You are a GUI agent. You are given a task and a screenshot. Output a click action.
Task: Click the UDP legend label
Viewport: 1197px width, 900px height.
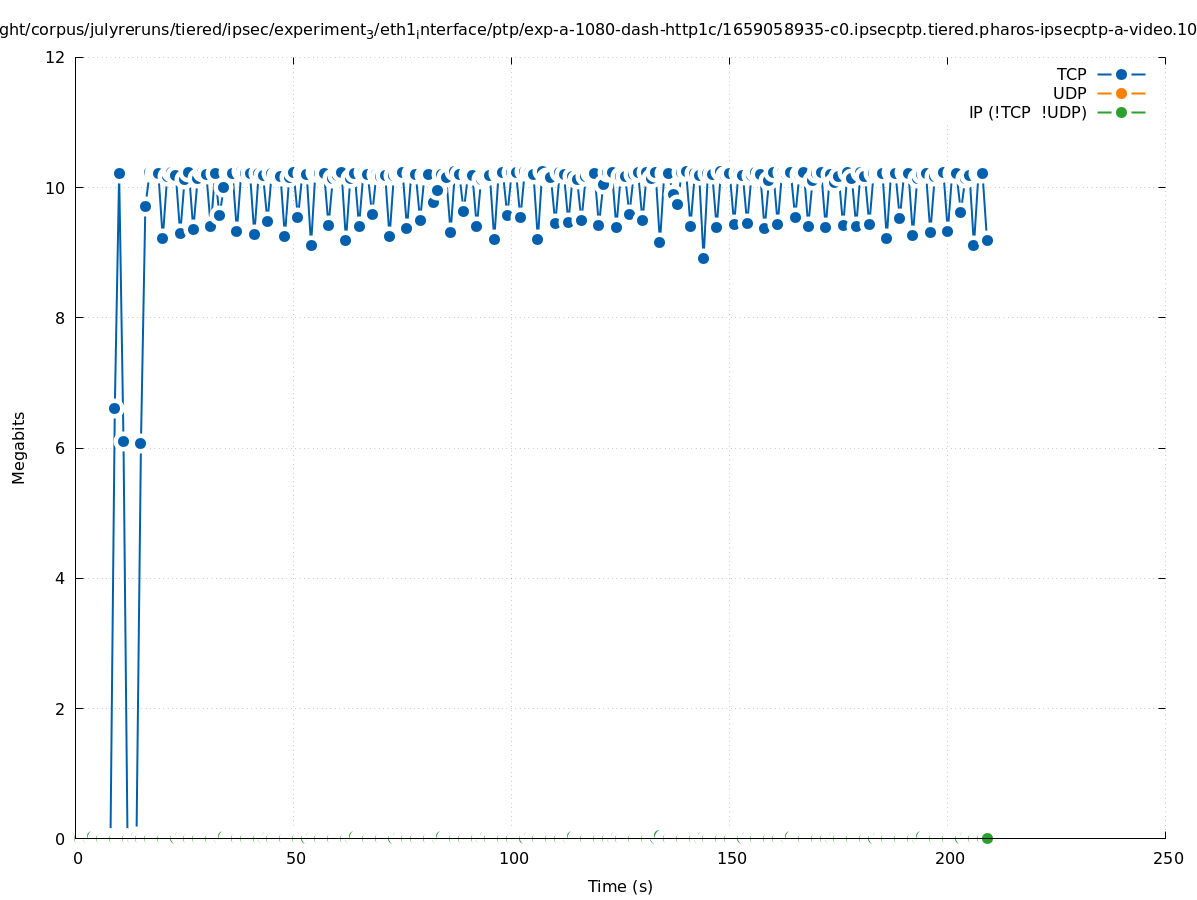tap(1069, 93)
